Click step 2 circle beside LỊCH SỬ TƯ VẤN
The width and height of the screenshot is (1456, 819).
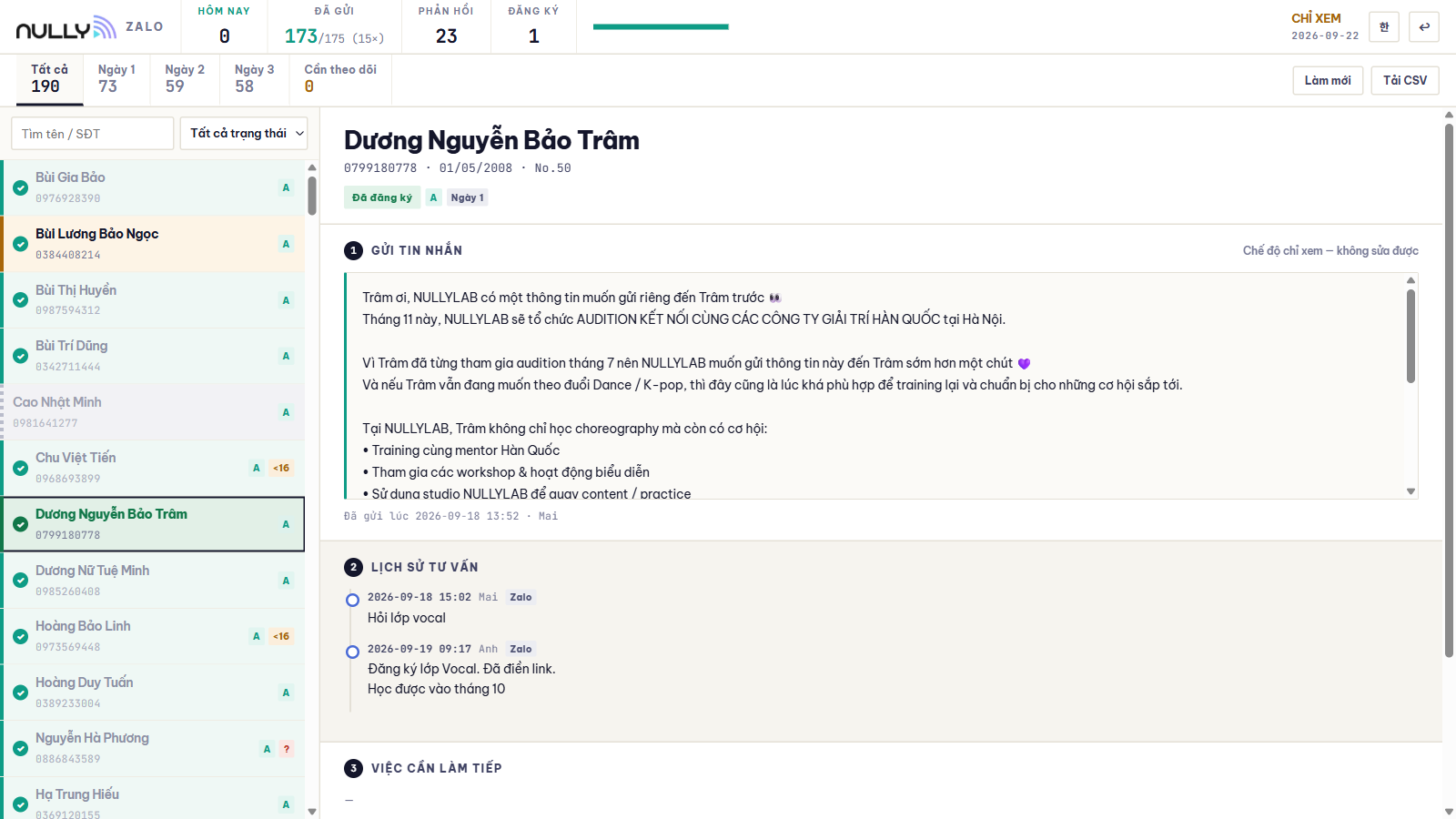pos(353,567)
